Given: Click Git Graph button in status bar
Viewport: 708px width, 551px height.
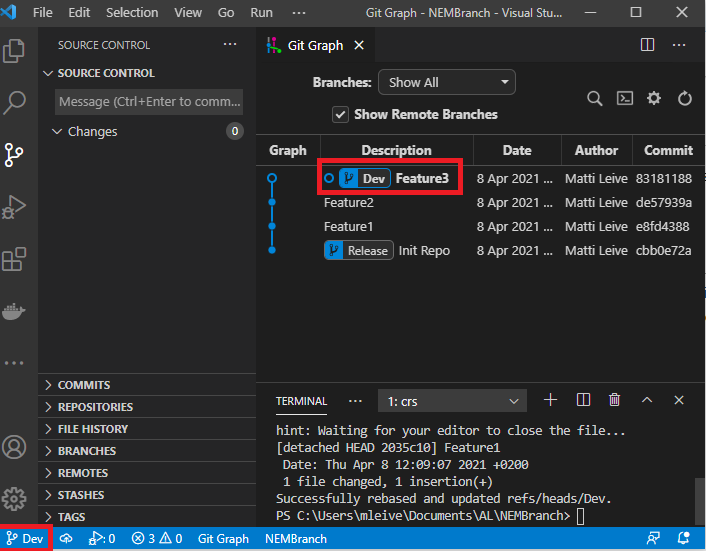Looking at the screenshot, I should pyautogui.click(x=223, y=539).
